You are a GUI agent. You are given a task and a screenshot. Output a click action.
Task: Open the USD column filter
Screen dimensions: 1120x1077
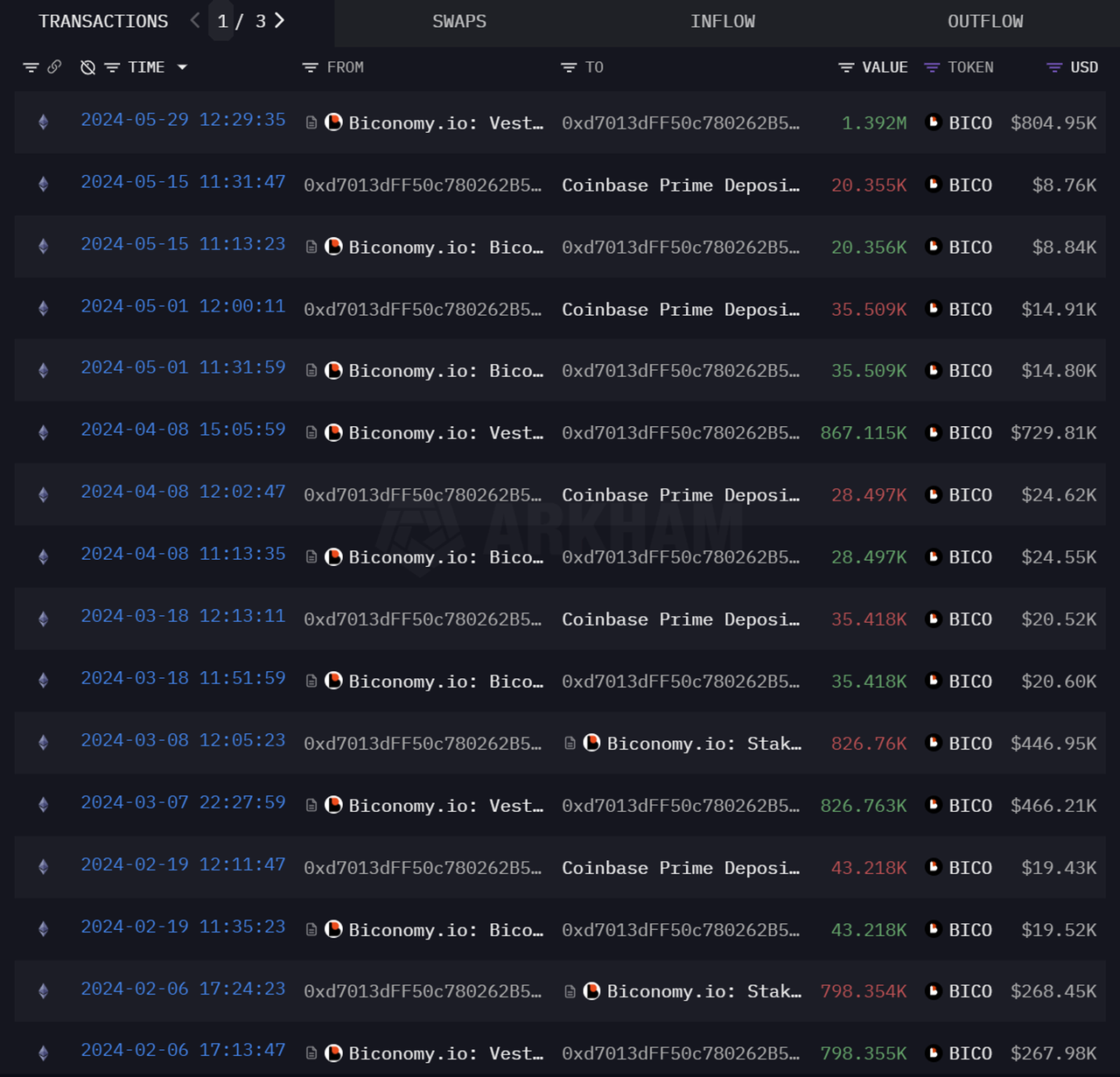[1054, 67]
